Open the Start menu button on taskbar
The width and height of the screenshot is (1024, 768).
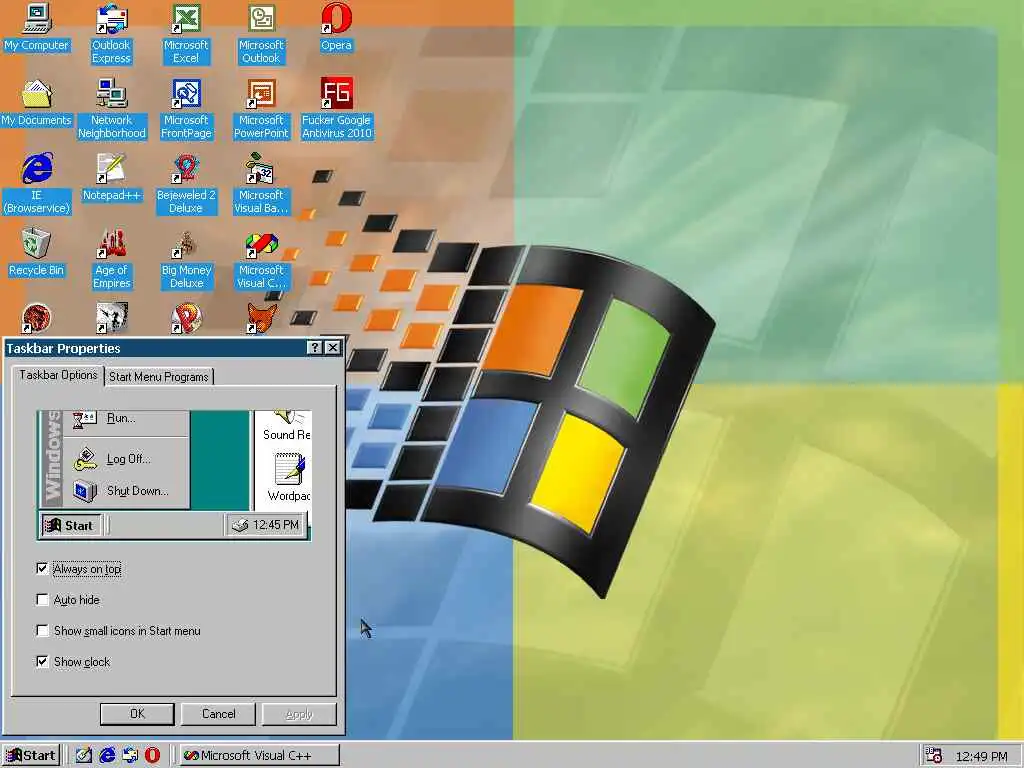31,756
